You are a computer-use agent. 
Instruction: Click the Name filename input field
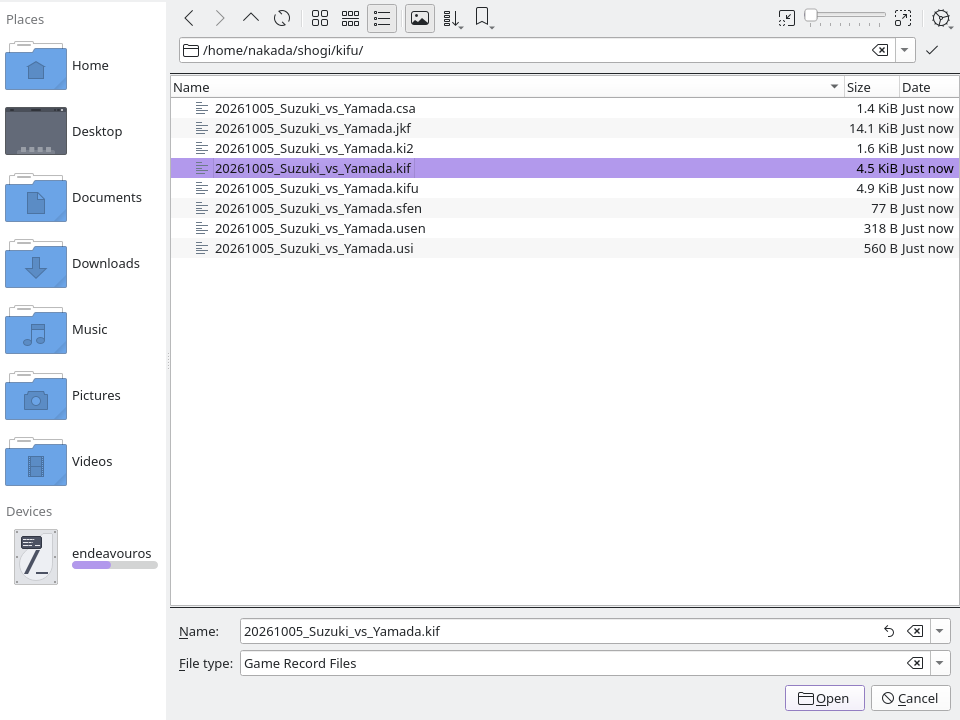point(559,631)
